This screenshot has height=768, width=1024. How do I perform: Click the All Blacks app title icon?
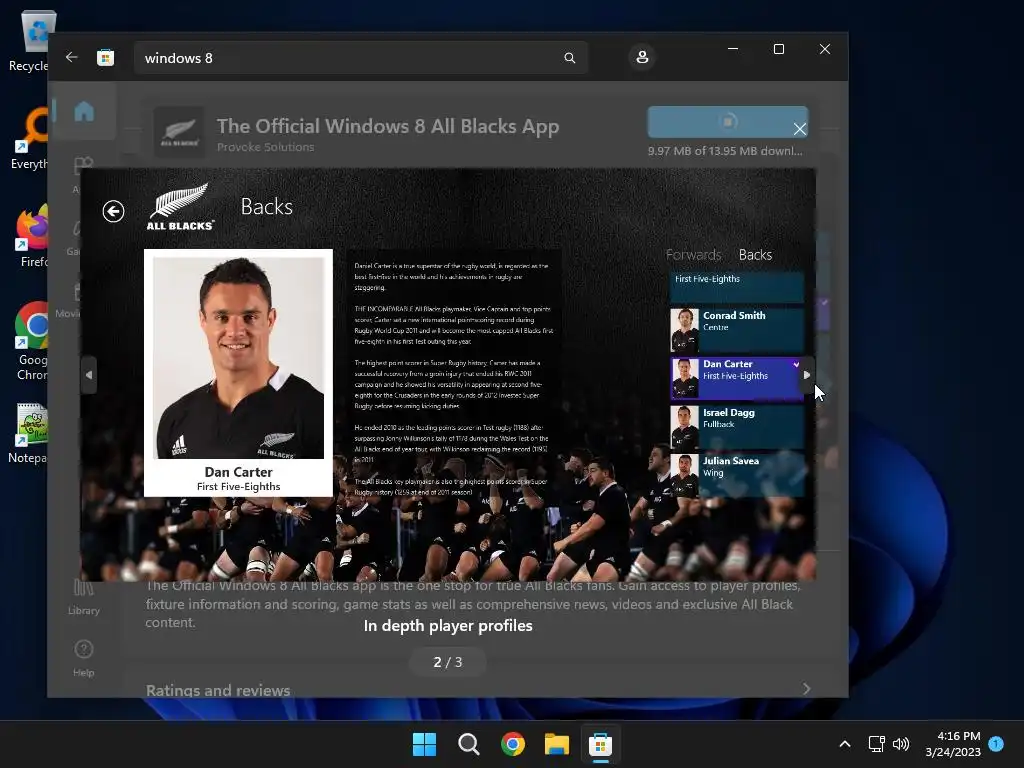click(179, 132)
